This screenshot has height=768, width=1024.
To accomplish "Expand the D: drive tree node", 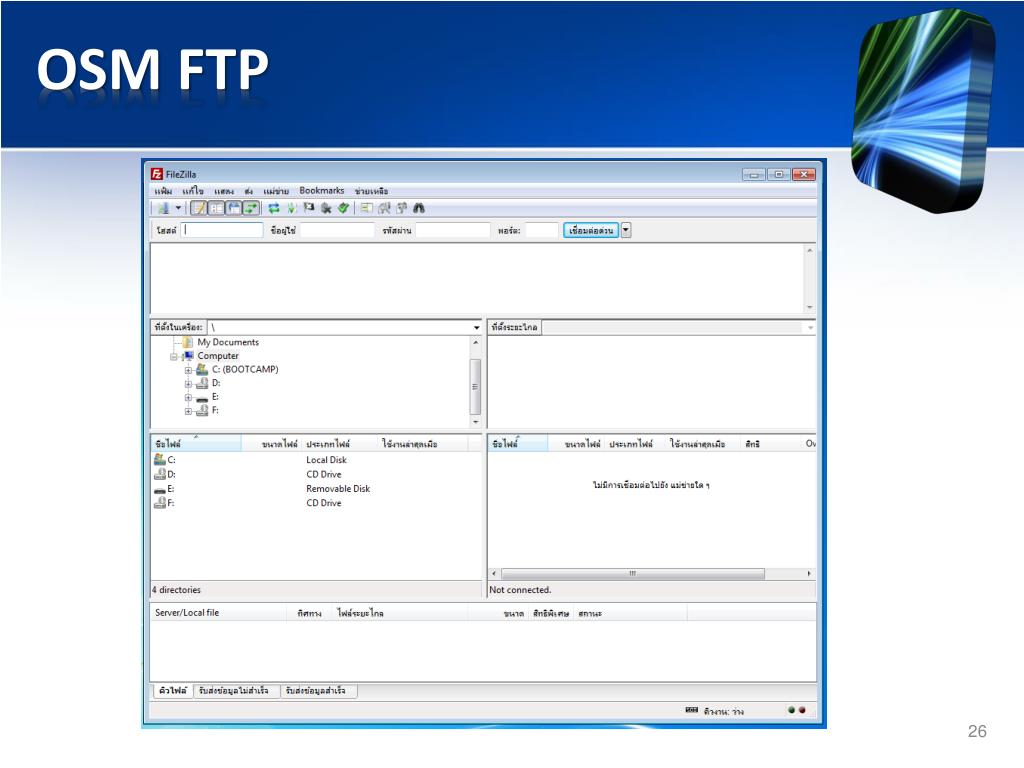I will [x=188, y=384].
